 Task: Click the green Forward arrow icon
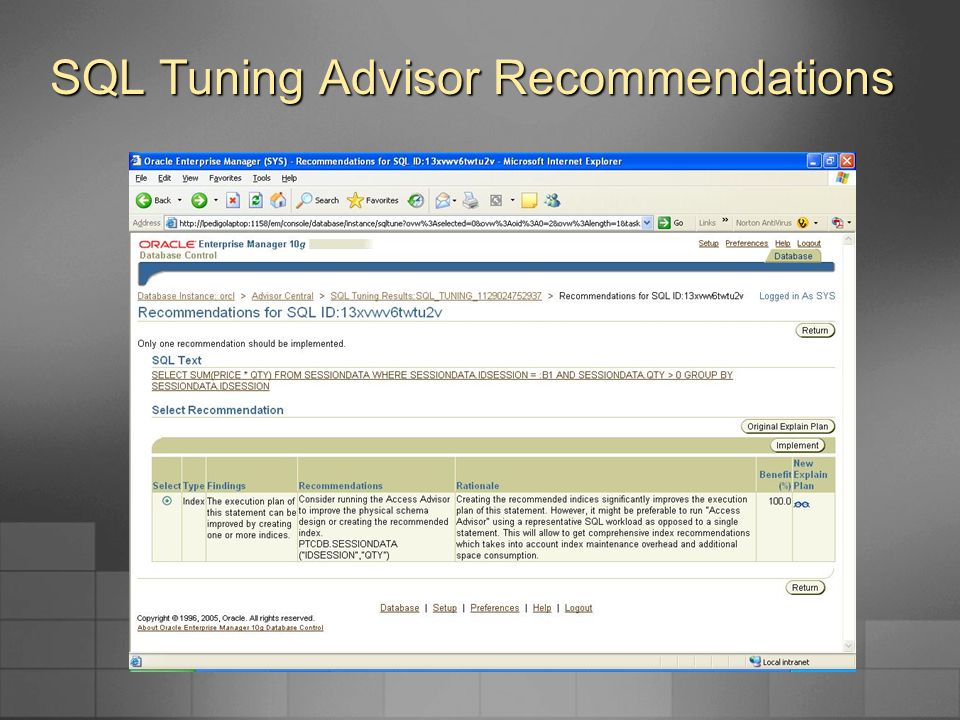[199, 200]
